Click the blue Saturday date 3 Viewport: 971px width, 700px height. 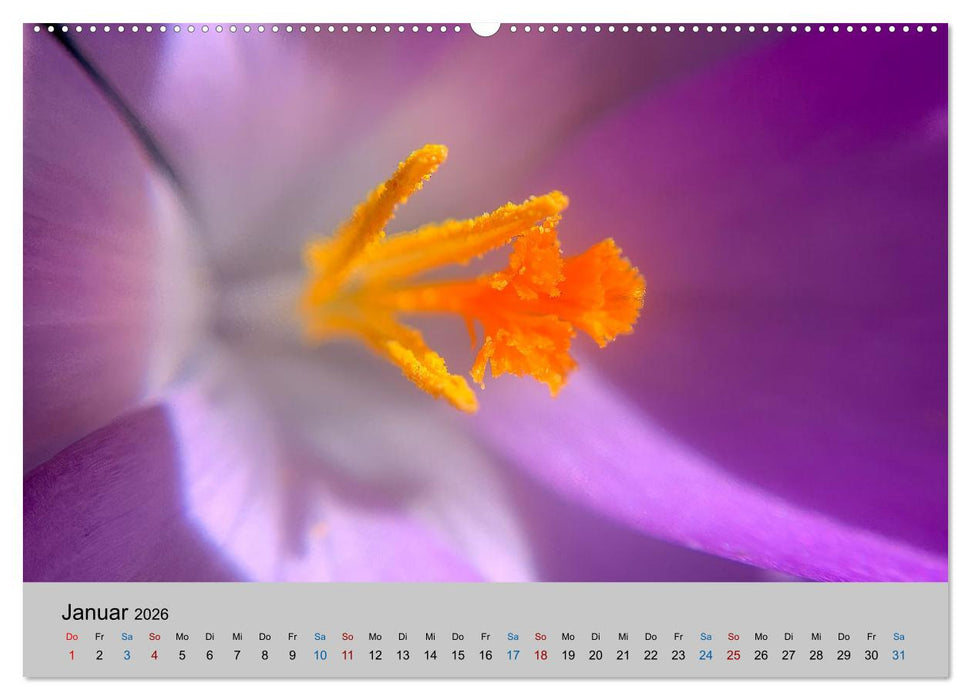point(125,656)
